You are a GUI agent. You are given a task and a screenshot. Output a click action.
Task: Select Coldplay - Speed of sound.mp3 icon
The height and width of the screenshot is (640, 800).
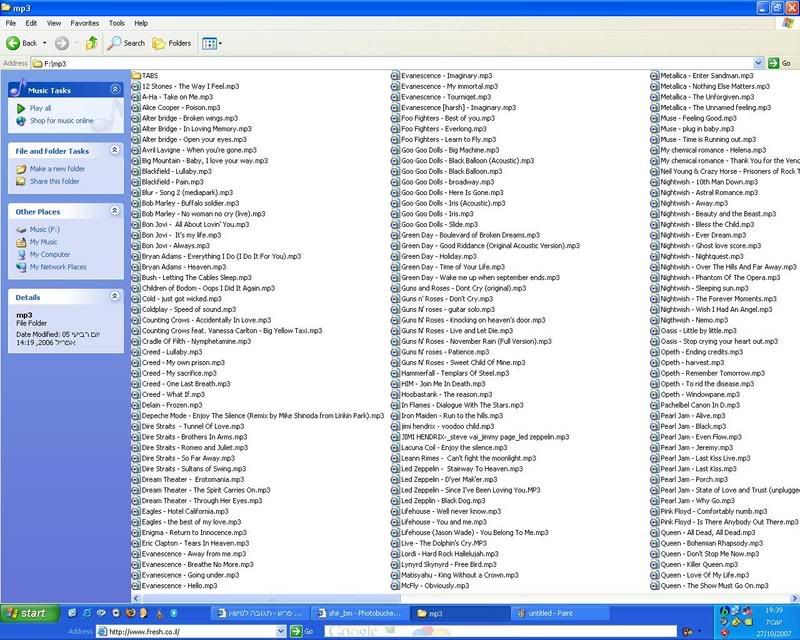(136, 309)
